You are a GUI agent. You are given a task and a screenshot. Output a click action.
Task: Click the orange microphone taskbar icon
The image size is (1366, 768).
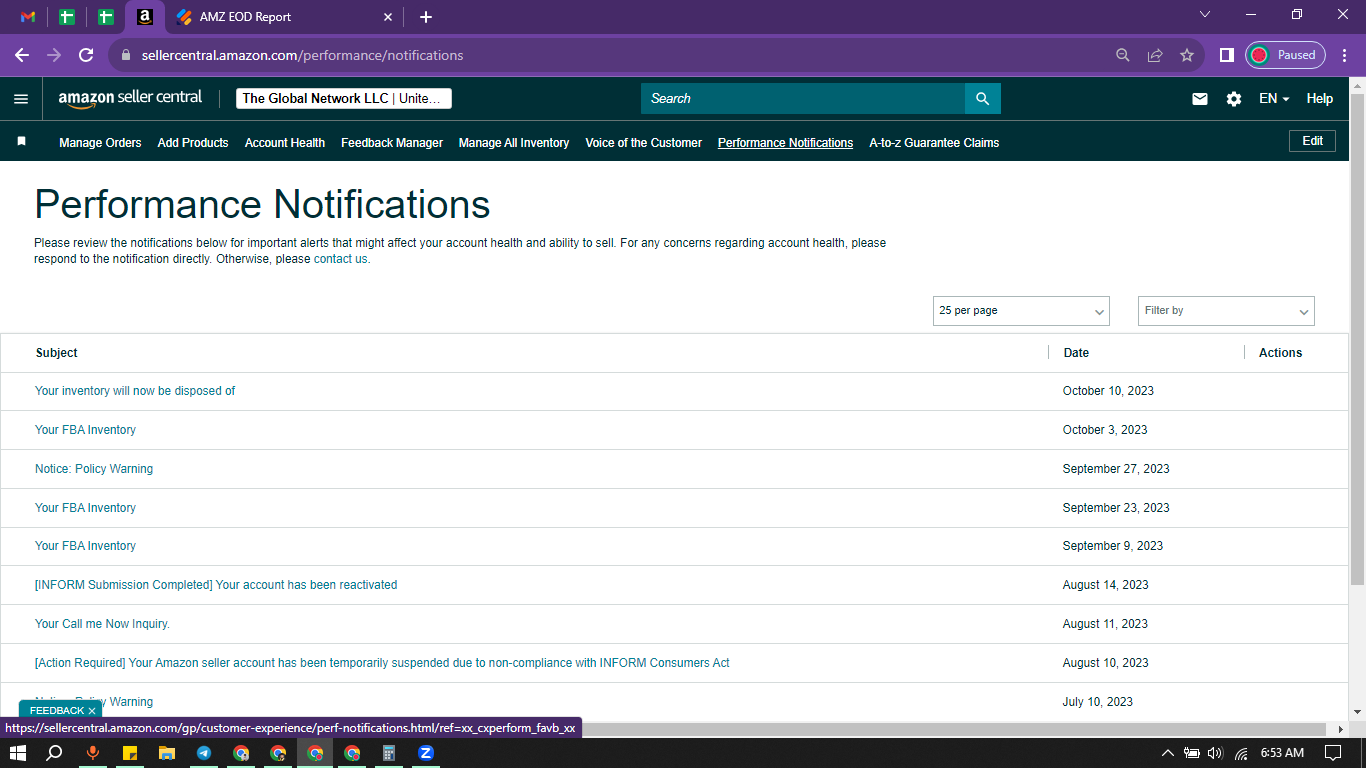pyautogui.click(x=93, y=753)
